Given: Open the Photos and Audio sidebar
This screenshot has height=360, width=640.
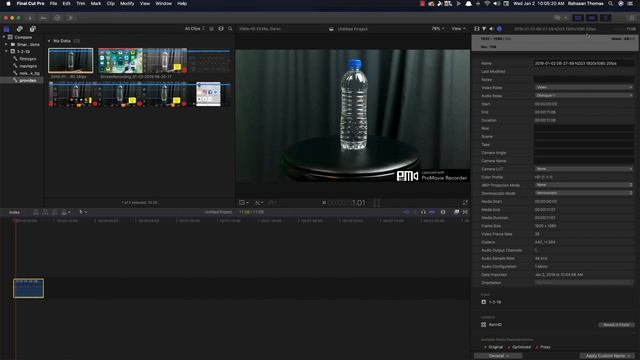Looking at the screenshot, I should coord(20,29).
